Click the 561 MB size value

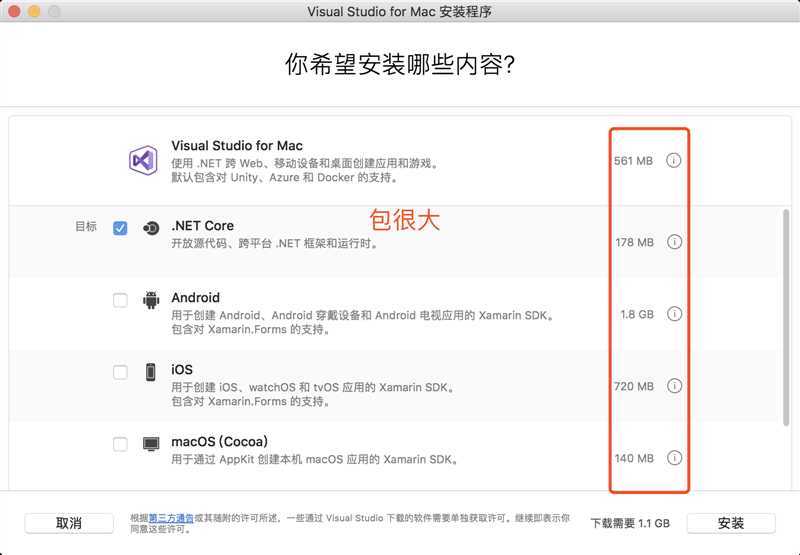[633, 161]
